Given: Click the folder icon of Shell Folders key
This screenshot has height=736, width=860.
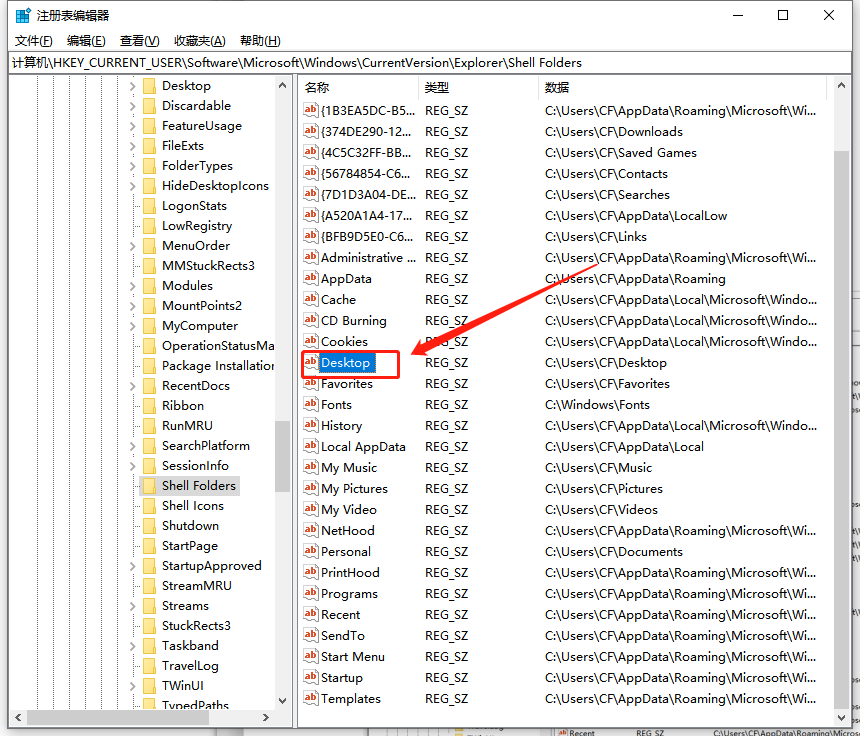Looking at the screenshot, I should (x=149, y=486).
